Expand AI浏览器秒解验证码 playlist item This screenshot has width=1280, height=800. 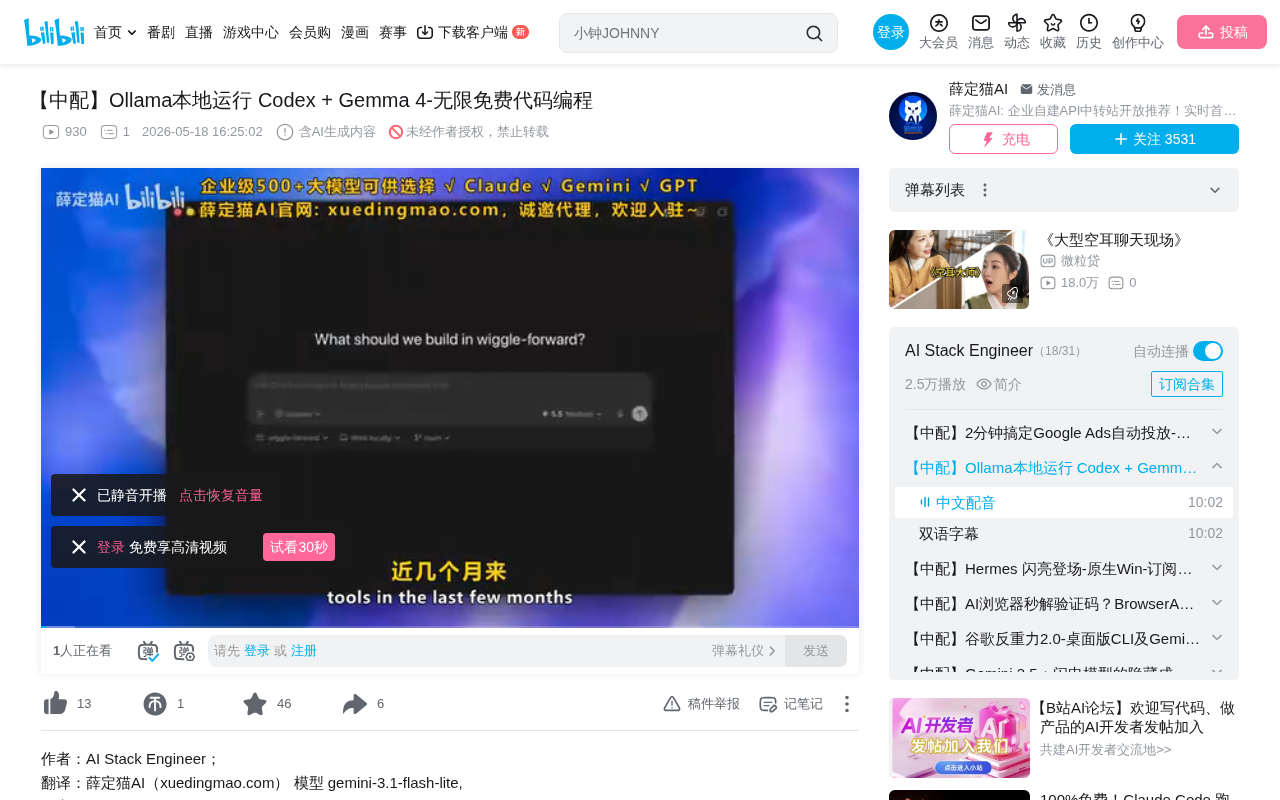1217,602
